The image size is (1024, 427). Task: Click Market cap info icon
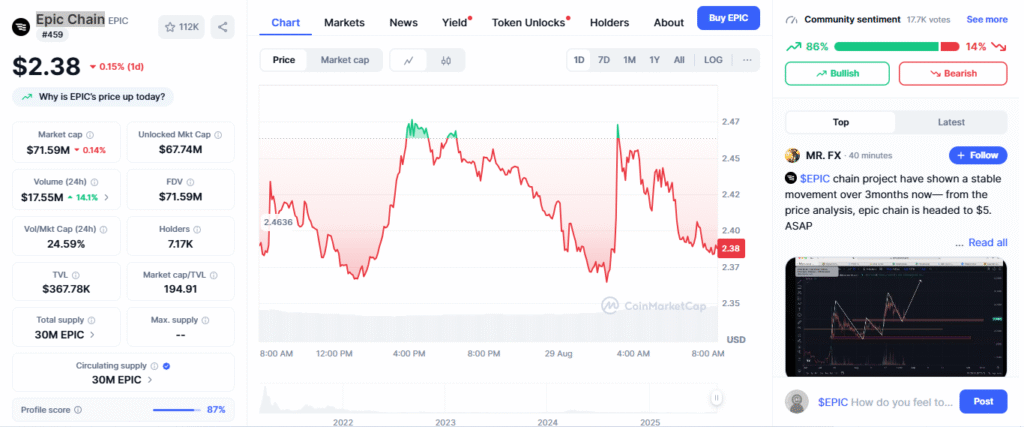90,135
